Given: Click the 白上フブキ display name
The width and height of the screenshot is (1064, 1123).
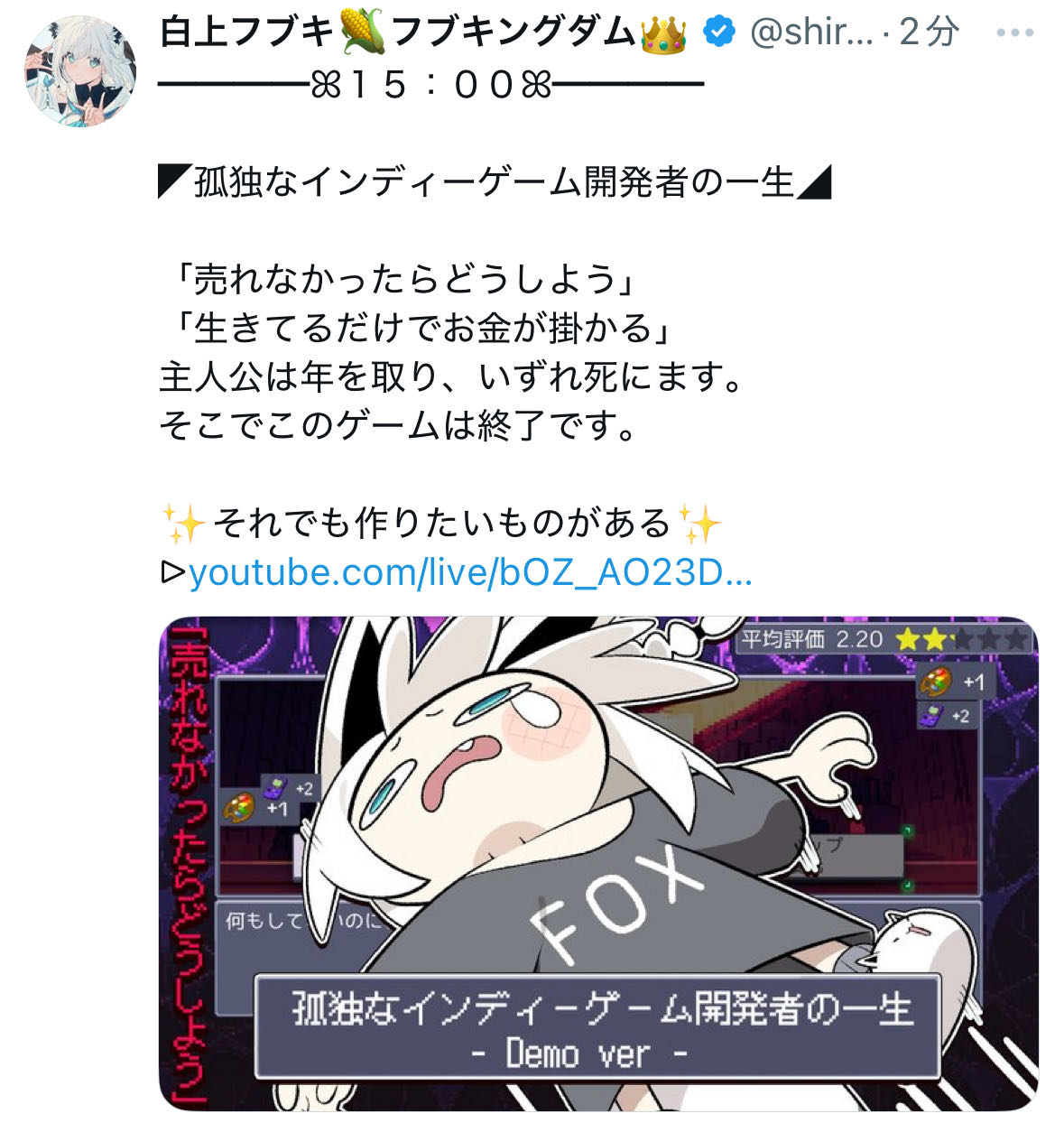Looking at the screenshot, I should (247, 33).
